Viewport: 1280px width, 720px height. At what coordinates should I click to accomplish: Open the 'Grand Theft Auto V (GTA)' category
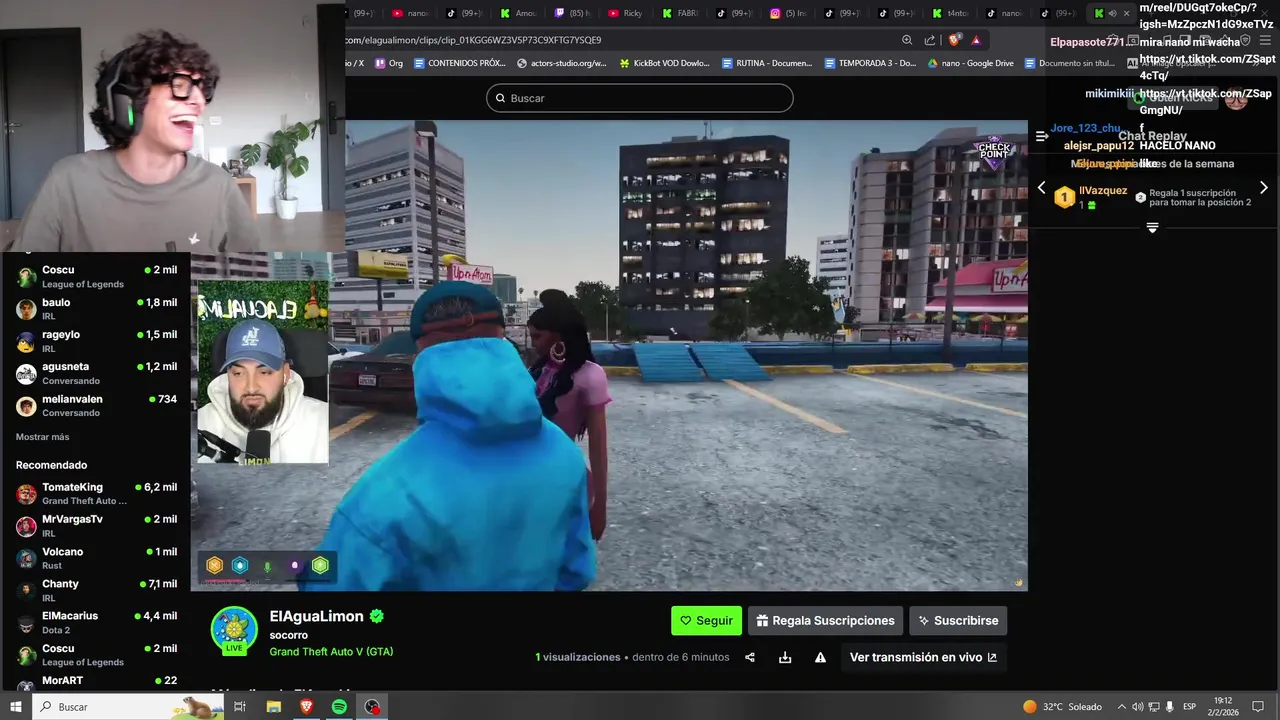click(x=331, y=652)
